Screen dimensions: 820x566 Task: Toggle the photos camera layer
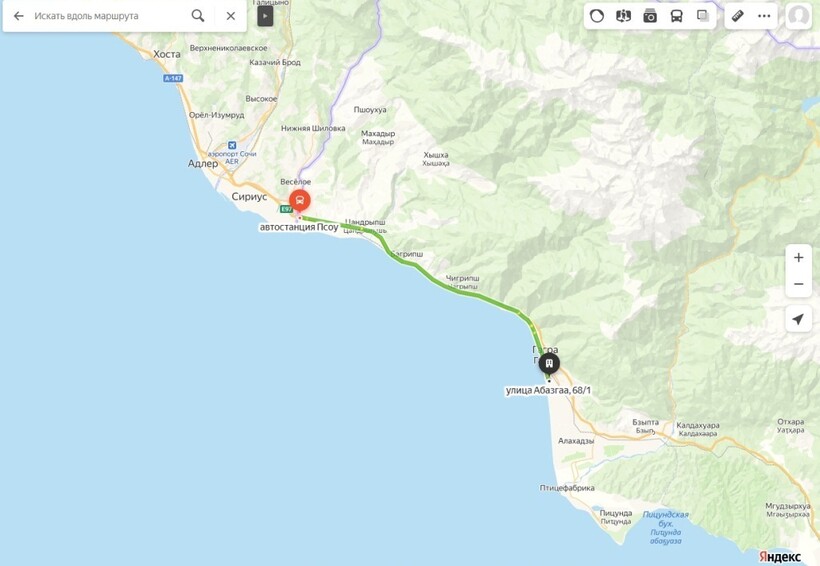(x=650, y=16)
